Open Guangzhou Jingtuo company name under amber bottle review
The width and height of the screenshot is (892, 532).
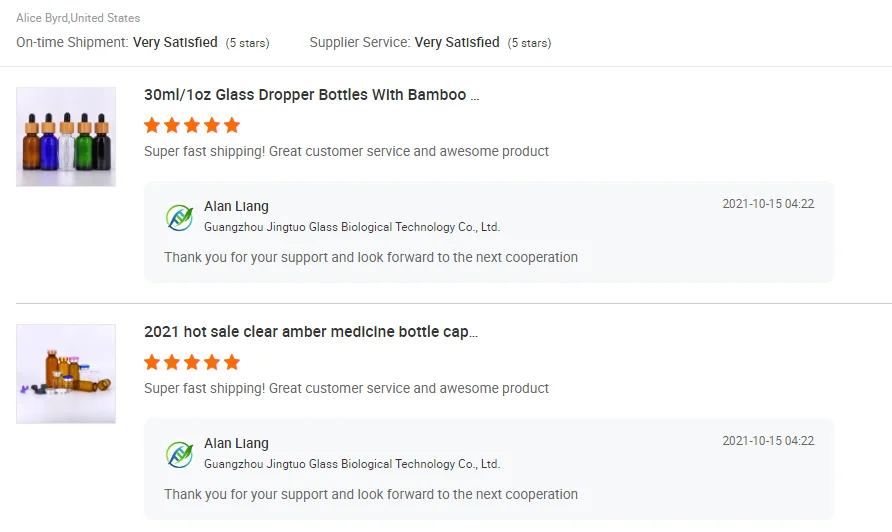(x=352, y=464)
